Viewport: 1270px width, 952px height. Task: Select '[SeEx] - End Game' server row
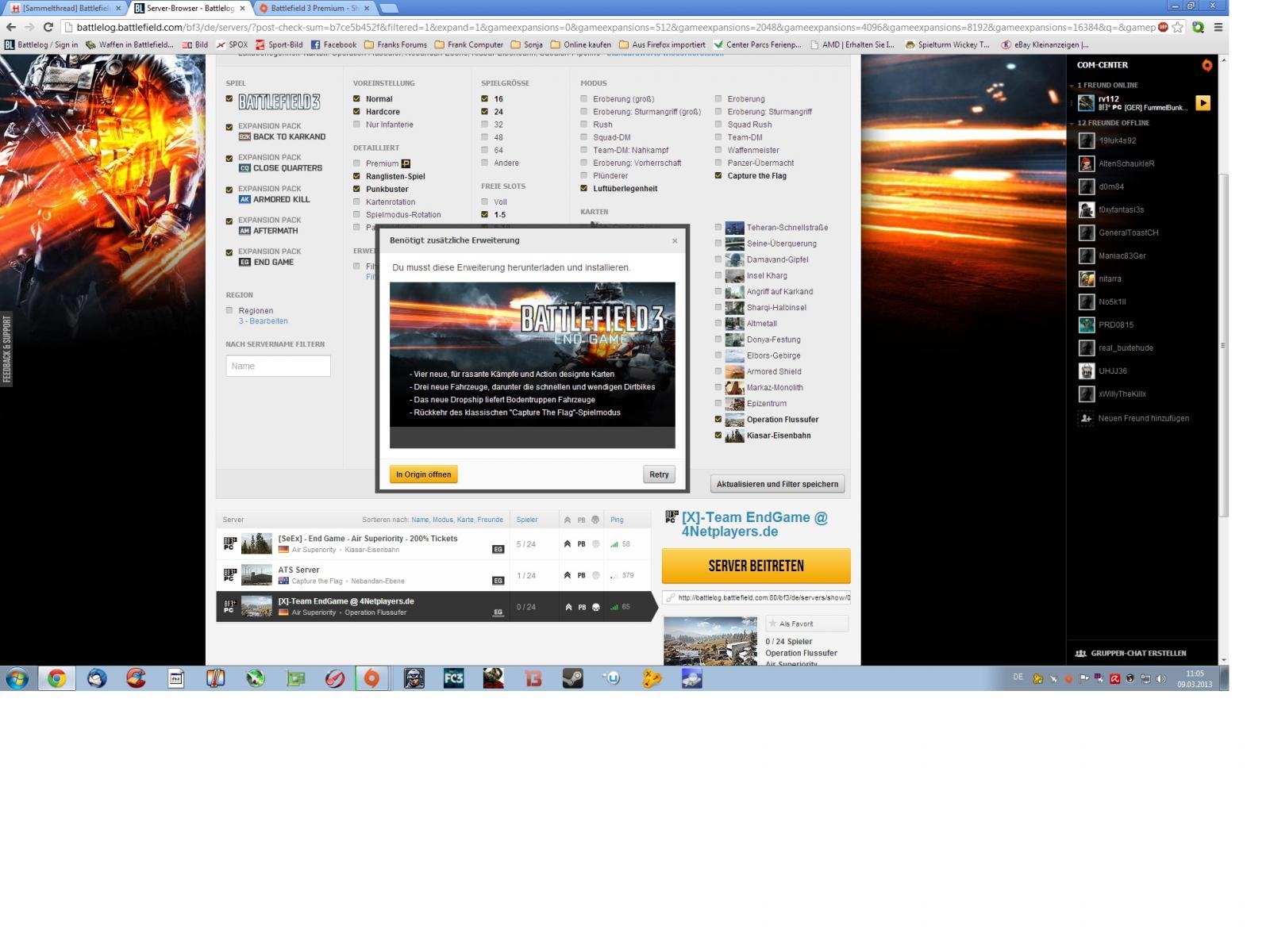(x=433, y=544)
